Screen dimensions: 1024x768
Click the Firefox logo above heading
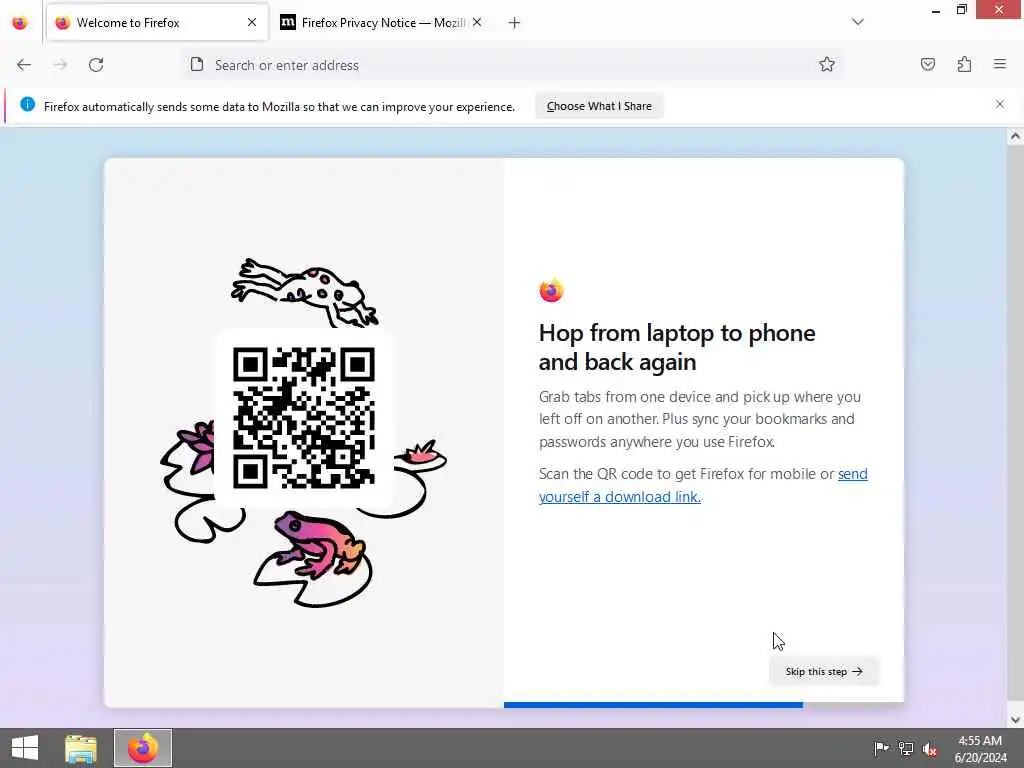(x=551, y=290)
